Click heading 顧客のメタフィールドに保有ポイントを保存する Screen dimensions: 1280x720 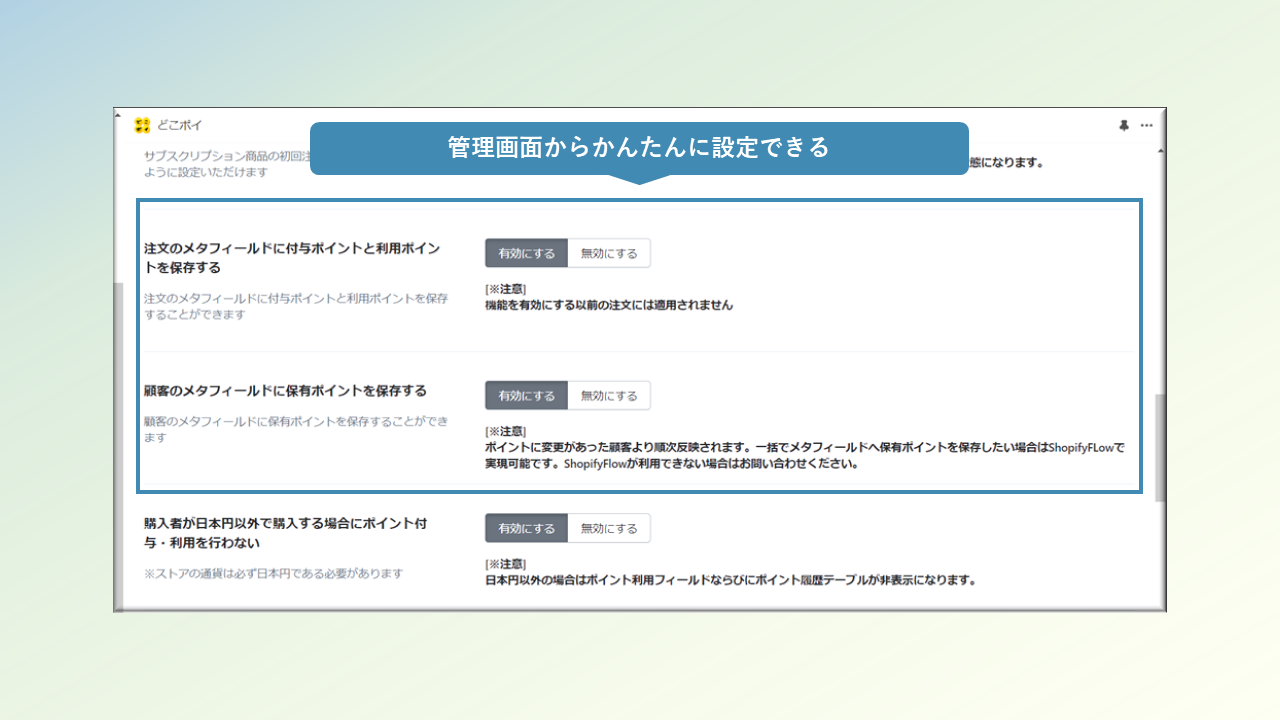coord(285,390)
